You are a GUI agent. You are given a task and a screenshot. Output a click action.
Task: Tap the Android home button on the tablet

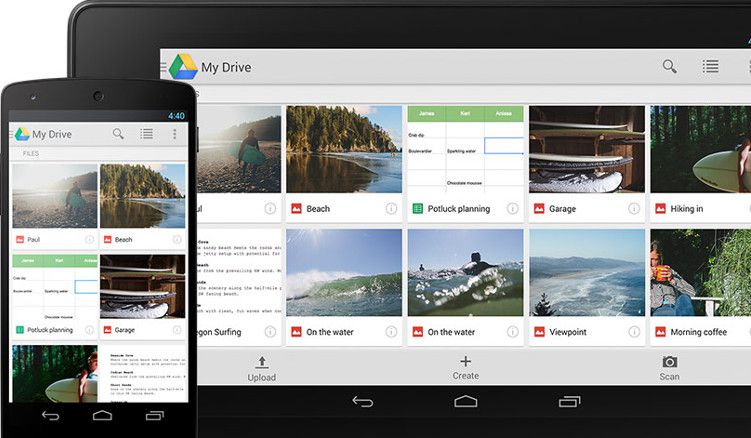466,401
